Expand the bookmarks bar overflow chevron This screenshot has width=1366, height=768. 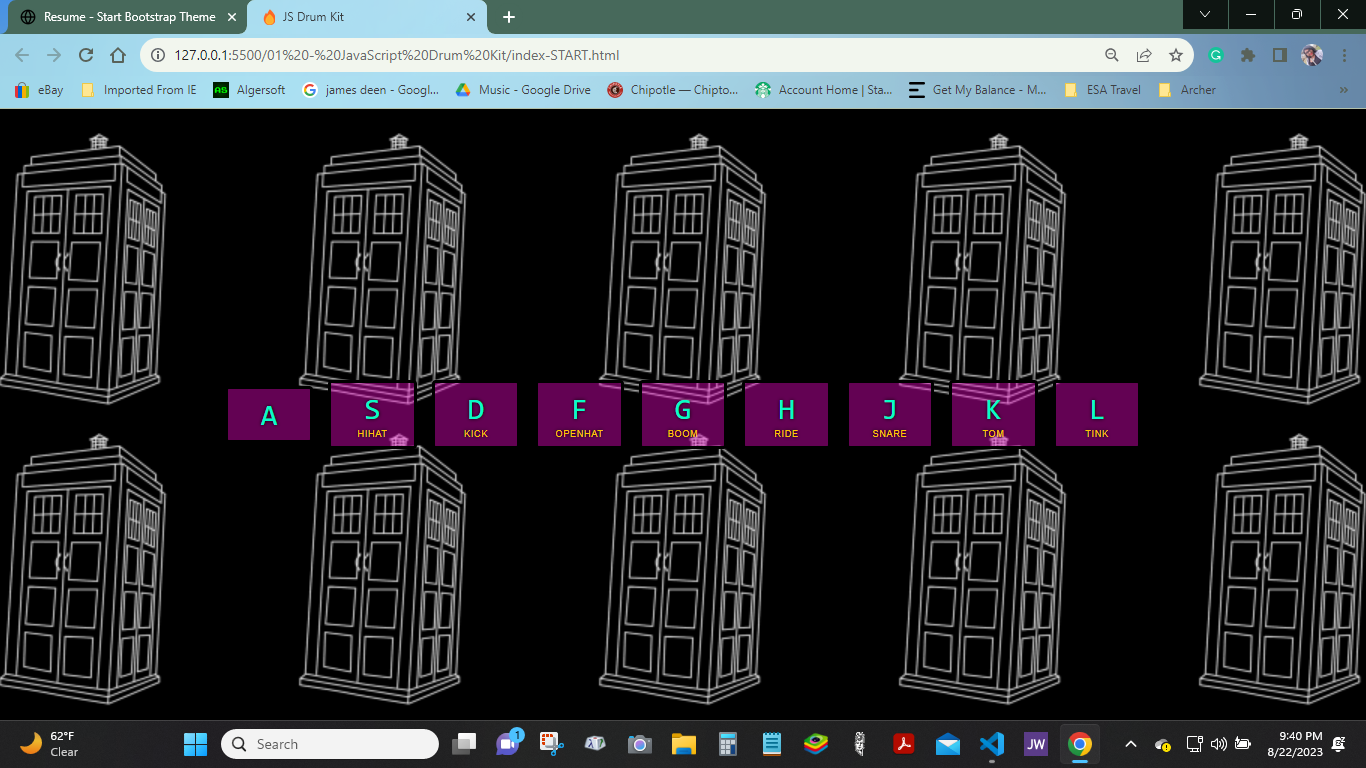pos(1343,90)
